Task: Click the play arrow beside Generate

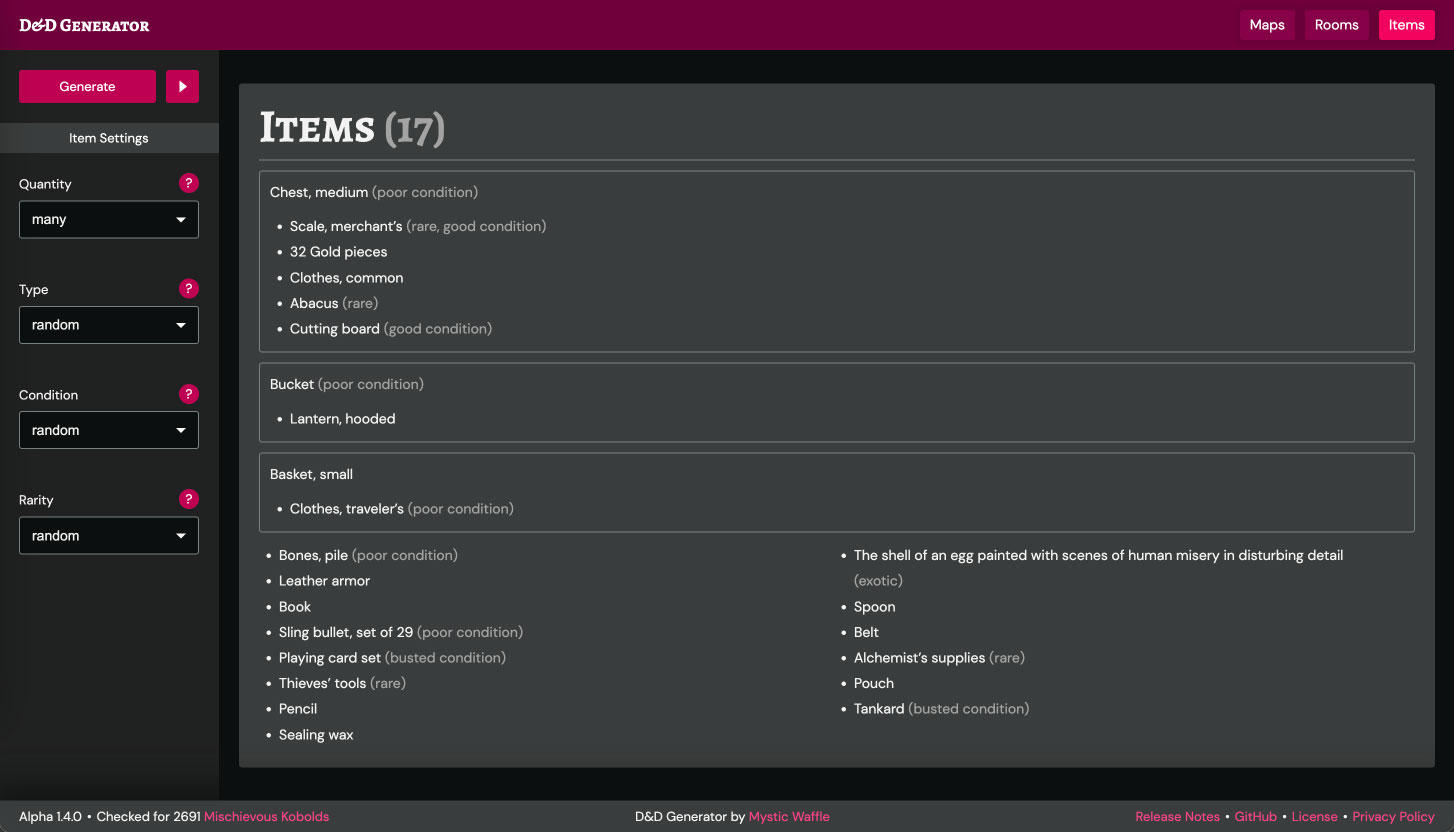Action: (x=182, y=86)
